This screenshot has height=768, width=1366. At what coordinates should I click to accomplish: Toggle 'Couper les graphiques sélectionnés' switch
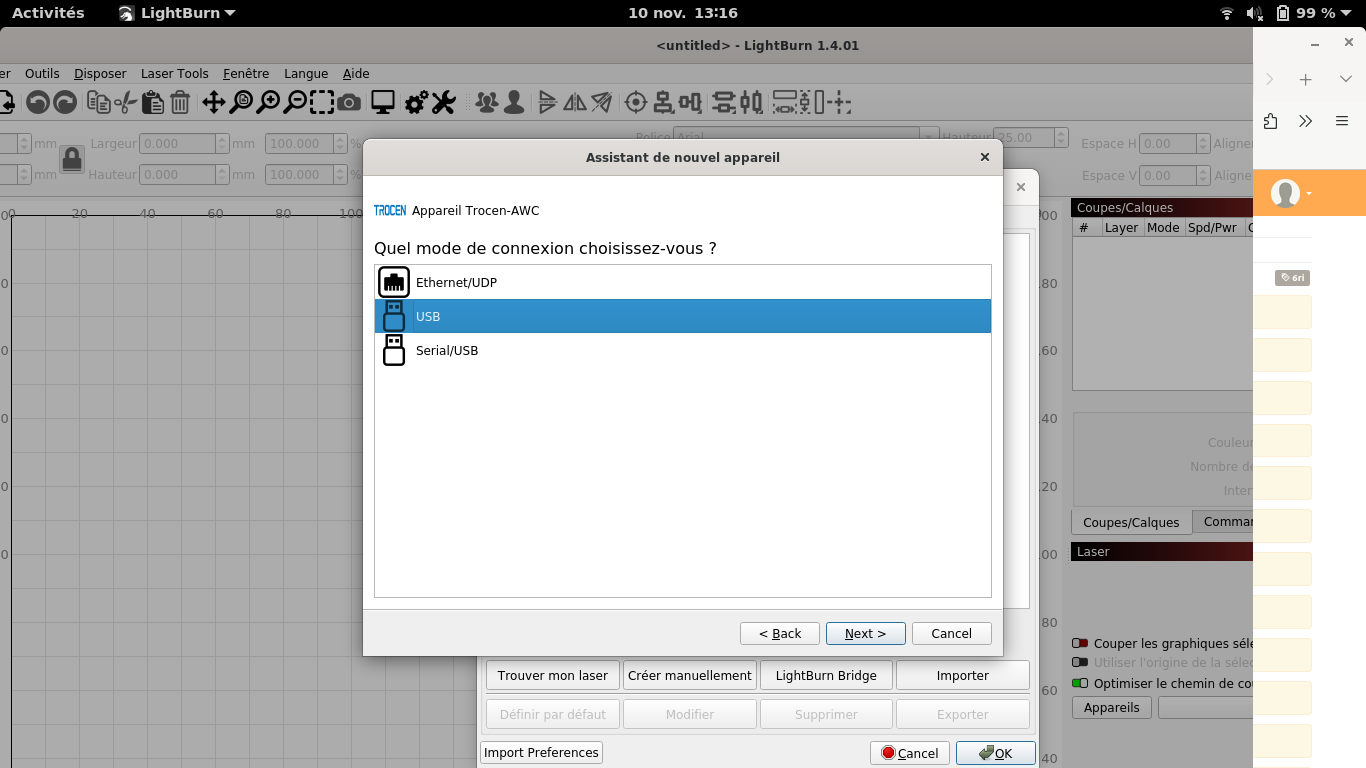1080,644
